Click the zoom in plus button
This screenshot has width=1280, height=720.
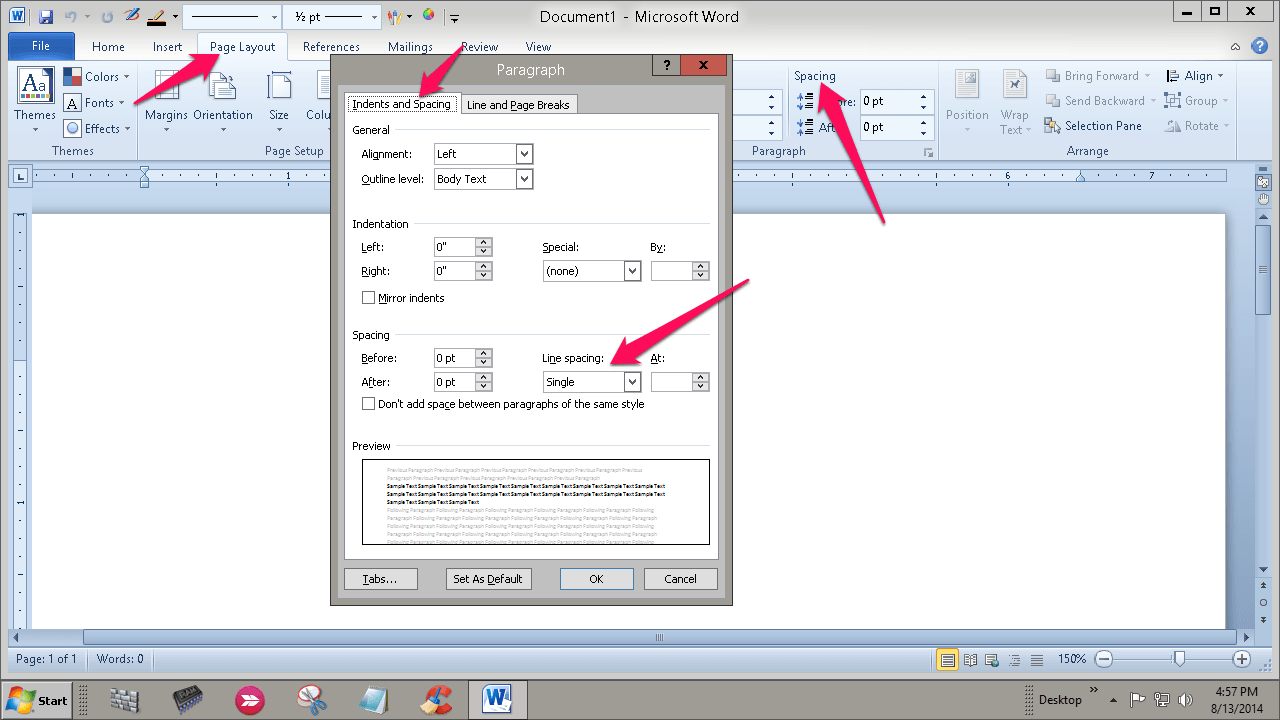tap(1242, 659)
